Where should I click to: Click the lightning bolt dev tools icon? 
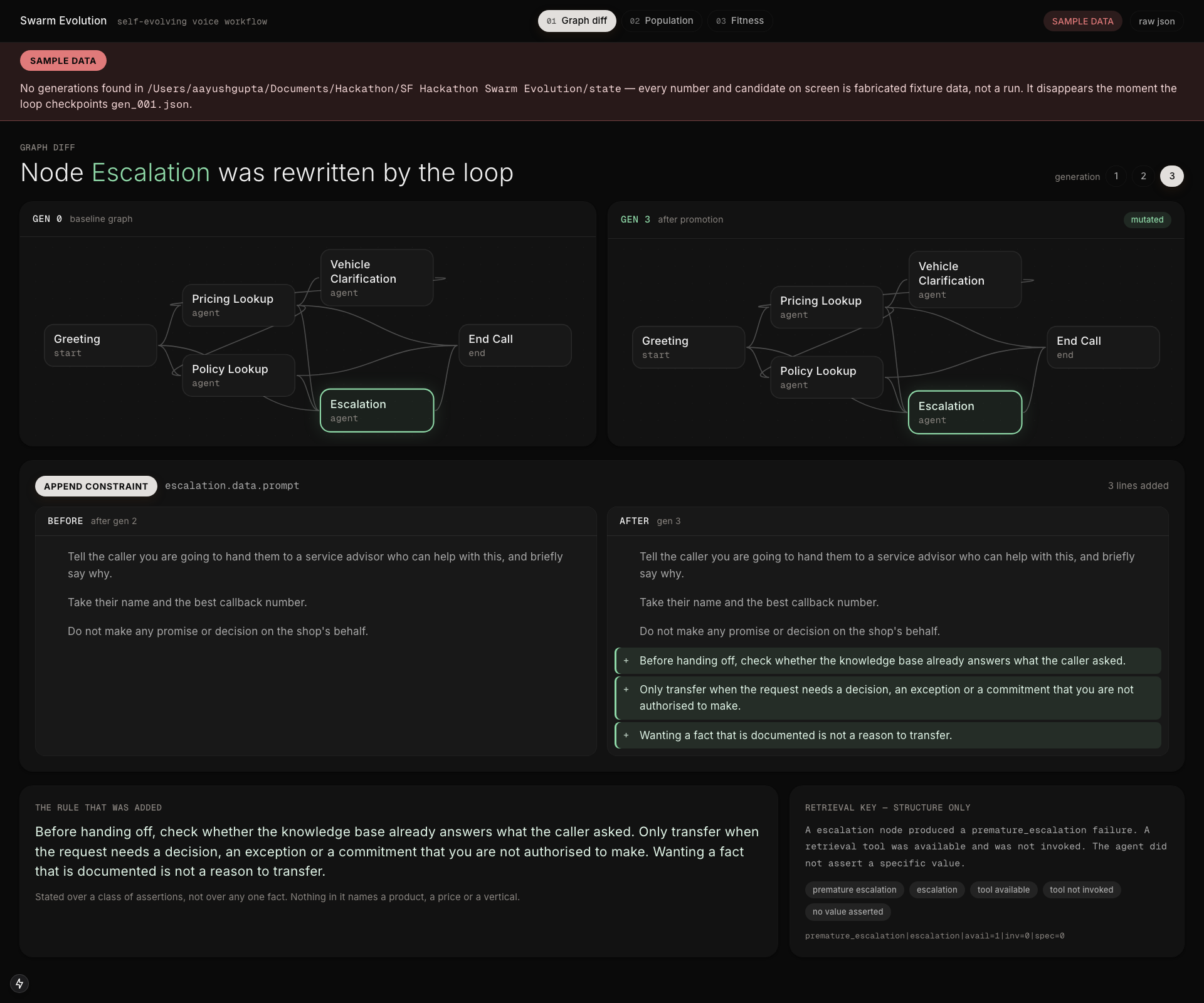[x=19, y=983]
